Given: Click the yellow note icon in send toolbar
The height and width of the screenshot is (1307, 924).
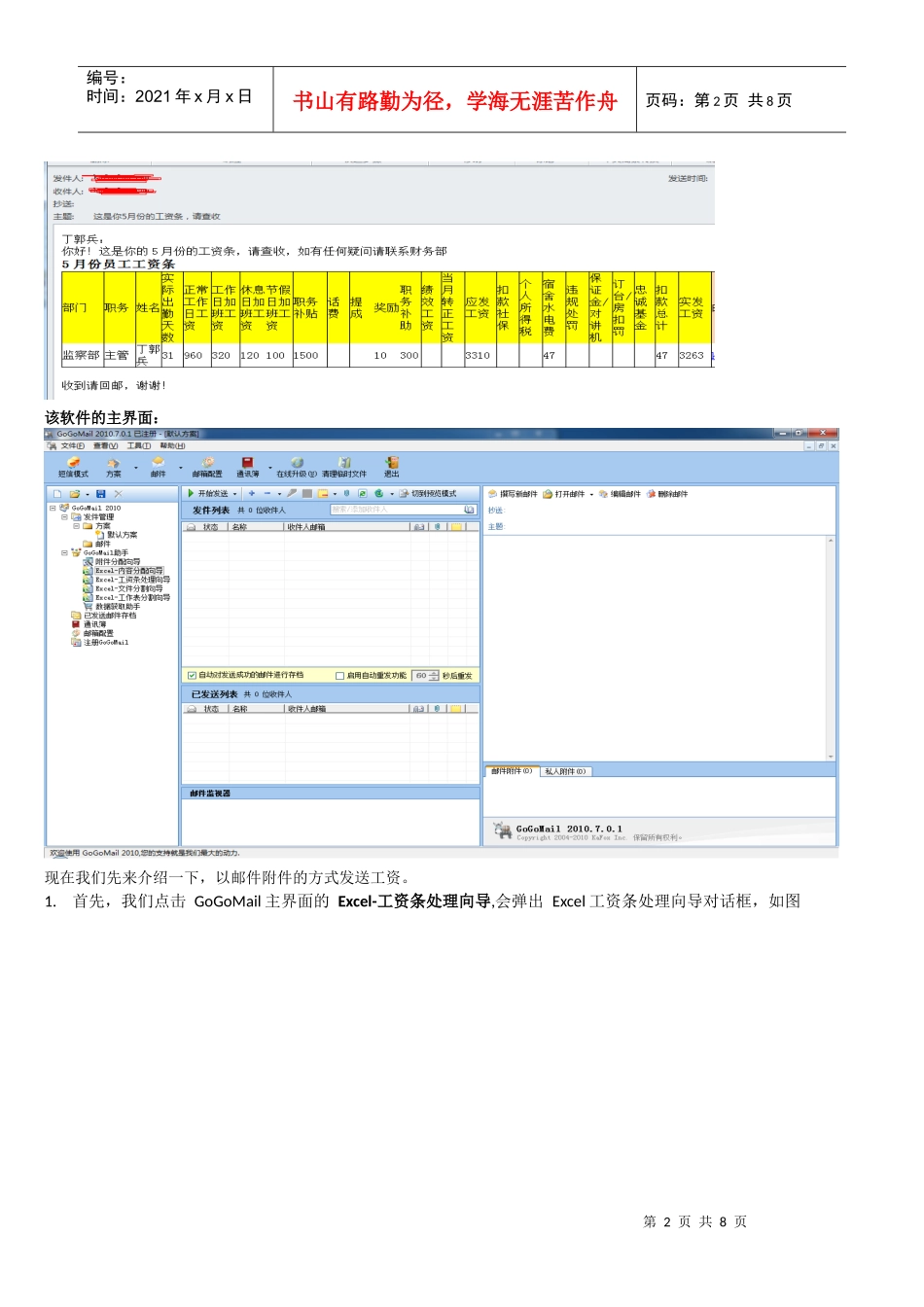Looking at the screenshot, I should 323,494.
